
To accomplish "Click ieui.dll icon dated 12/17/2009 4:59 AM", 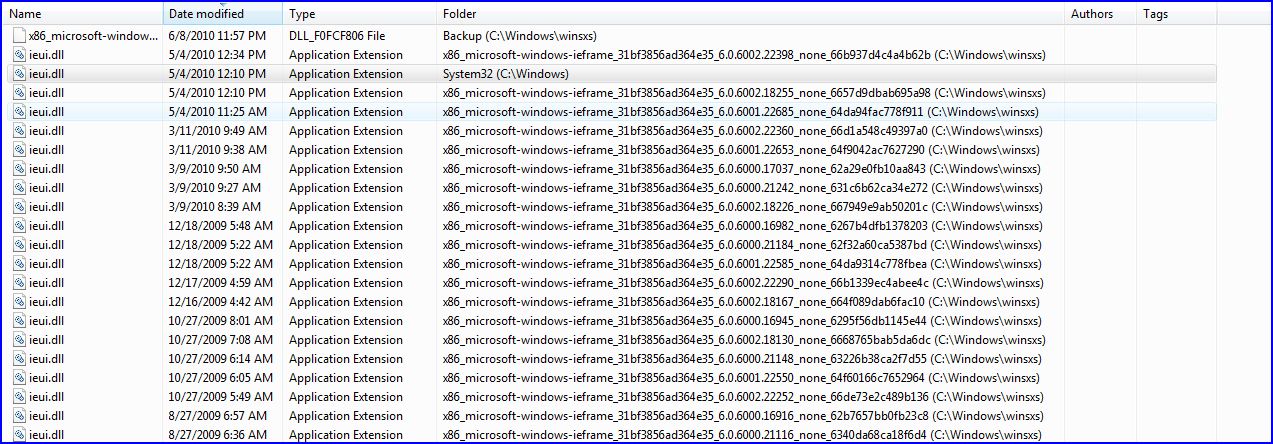I will tap(19, 283).
